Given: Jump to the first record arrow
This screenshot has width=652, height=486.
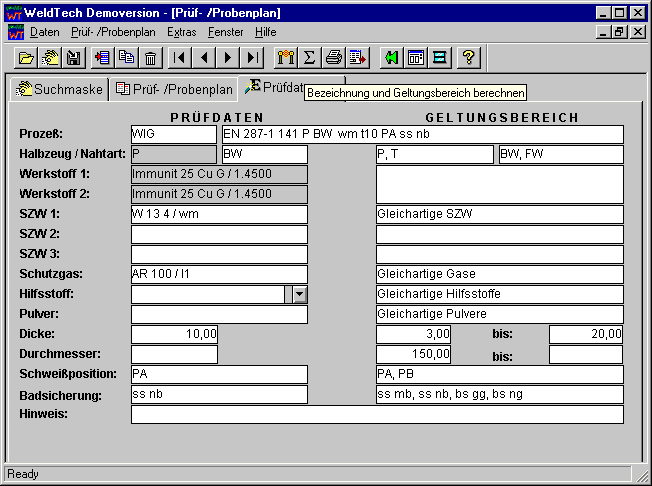Looking at the screenshot, I should pos(182,57).
